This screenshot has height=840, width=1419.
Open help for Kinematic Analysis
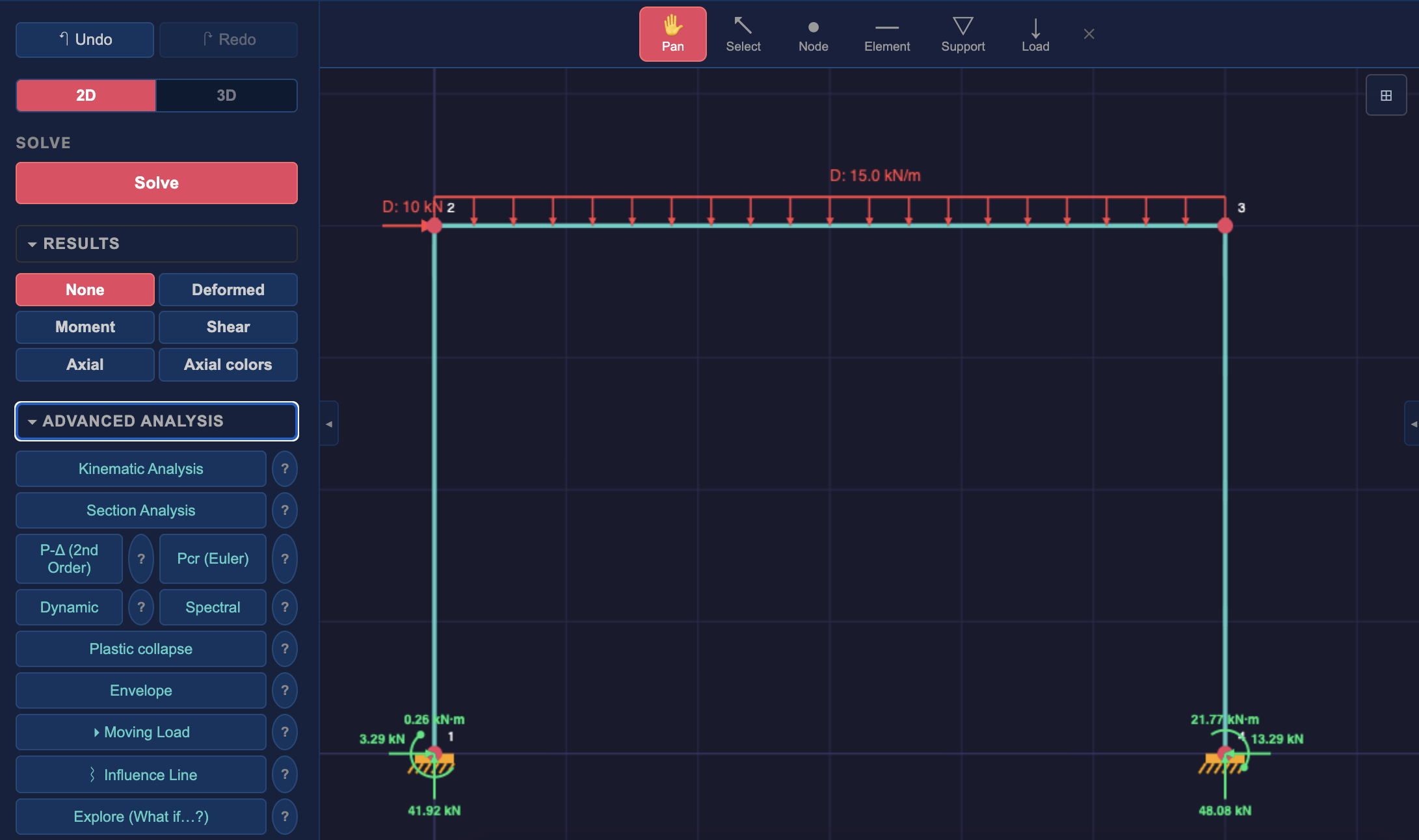pos(285,469)
